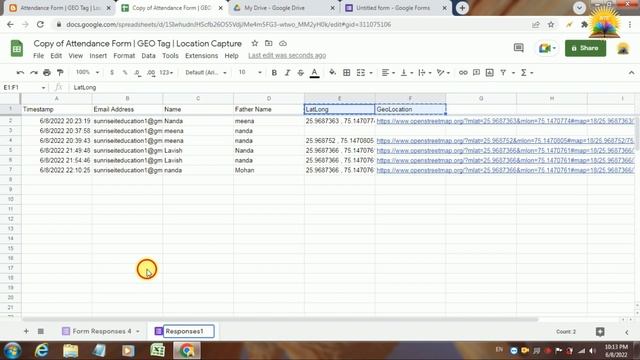The height and width of the screenshot is (360, 640).
Task: Open the File menu
Action: click(x=38, y=56)
